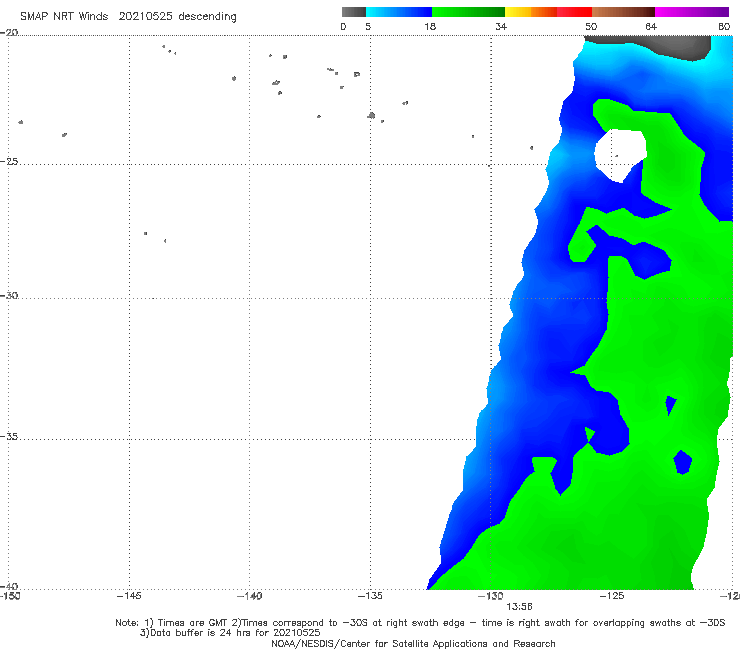Click the color bar label '64'

pos(651,26)
